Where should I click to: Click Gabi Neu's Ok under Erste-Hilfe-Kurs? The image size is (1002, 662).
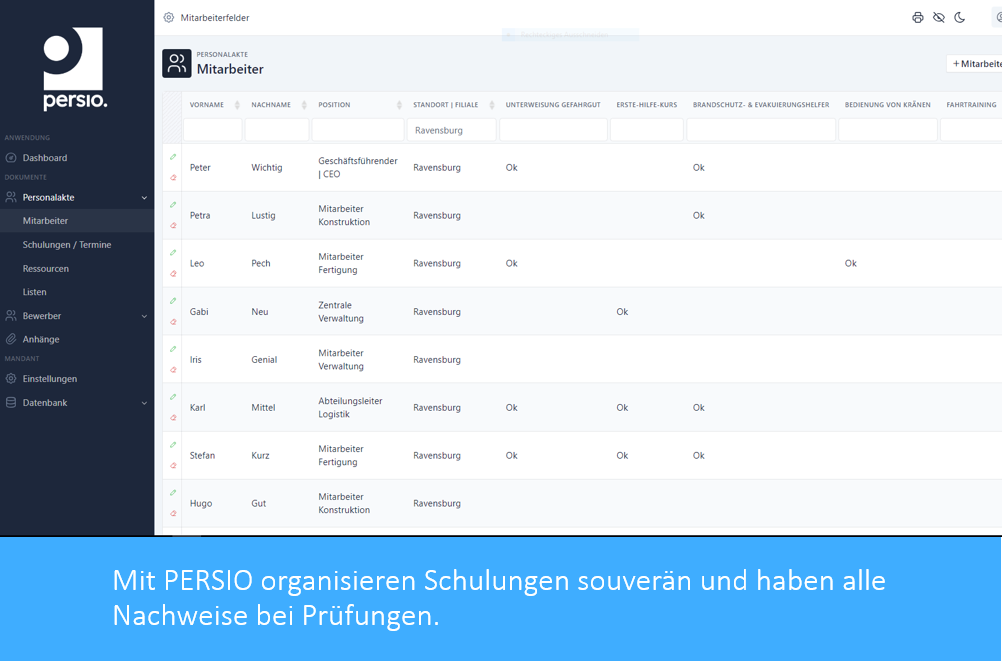click(622, 312)
